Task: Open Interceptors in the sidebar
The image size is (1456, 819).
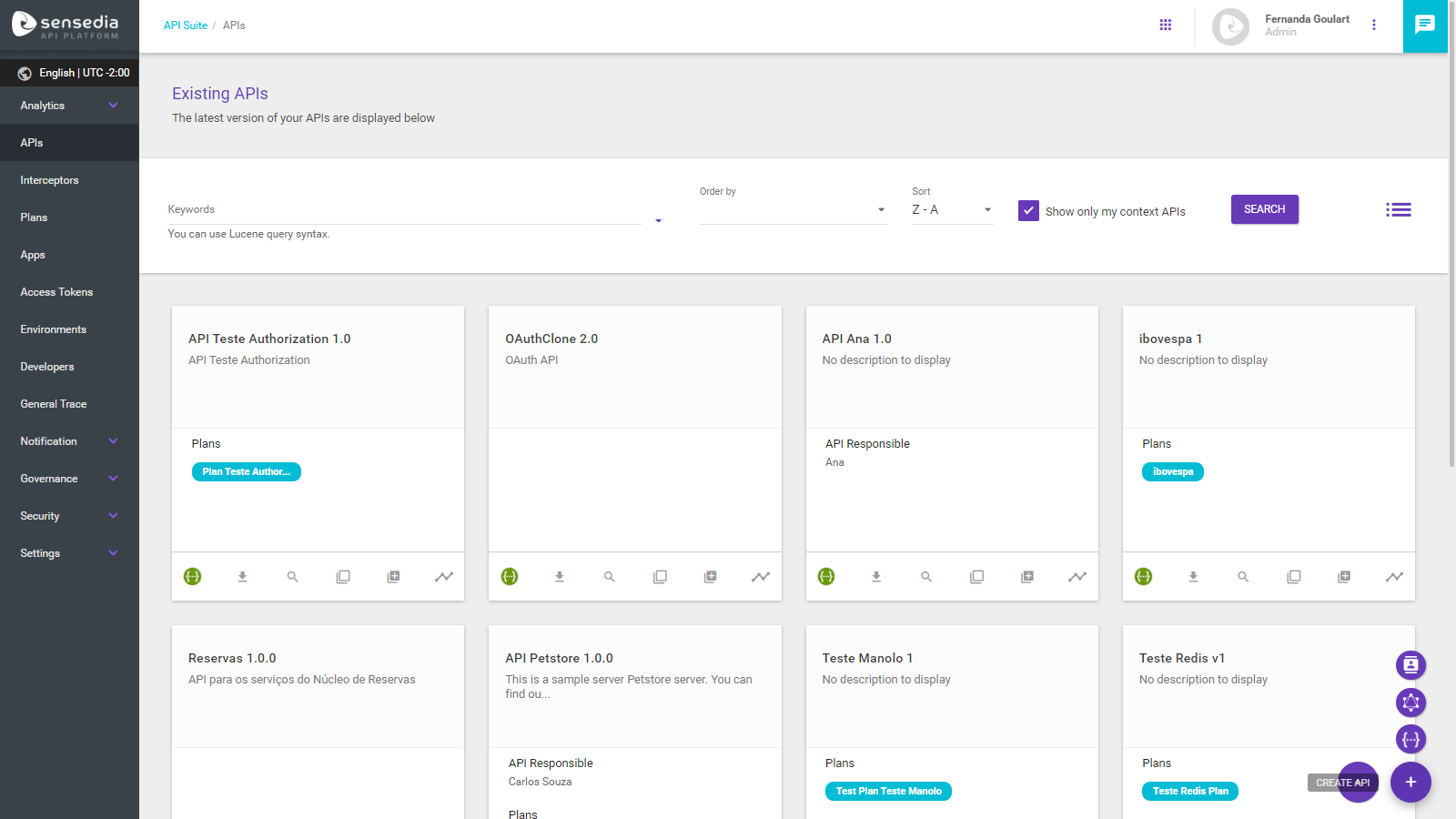Action: [x=50, y=180]
